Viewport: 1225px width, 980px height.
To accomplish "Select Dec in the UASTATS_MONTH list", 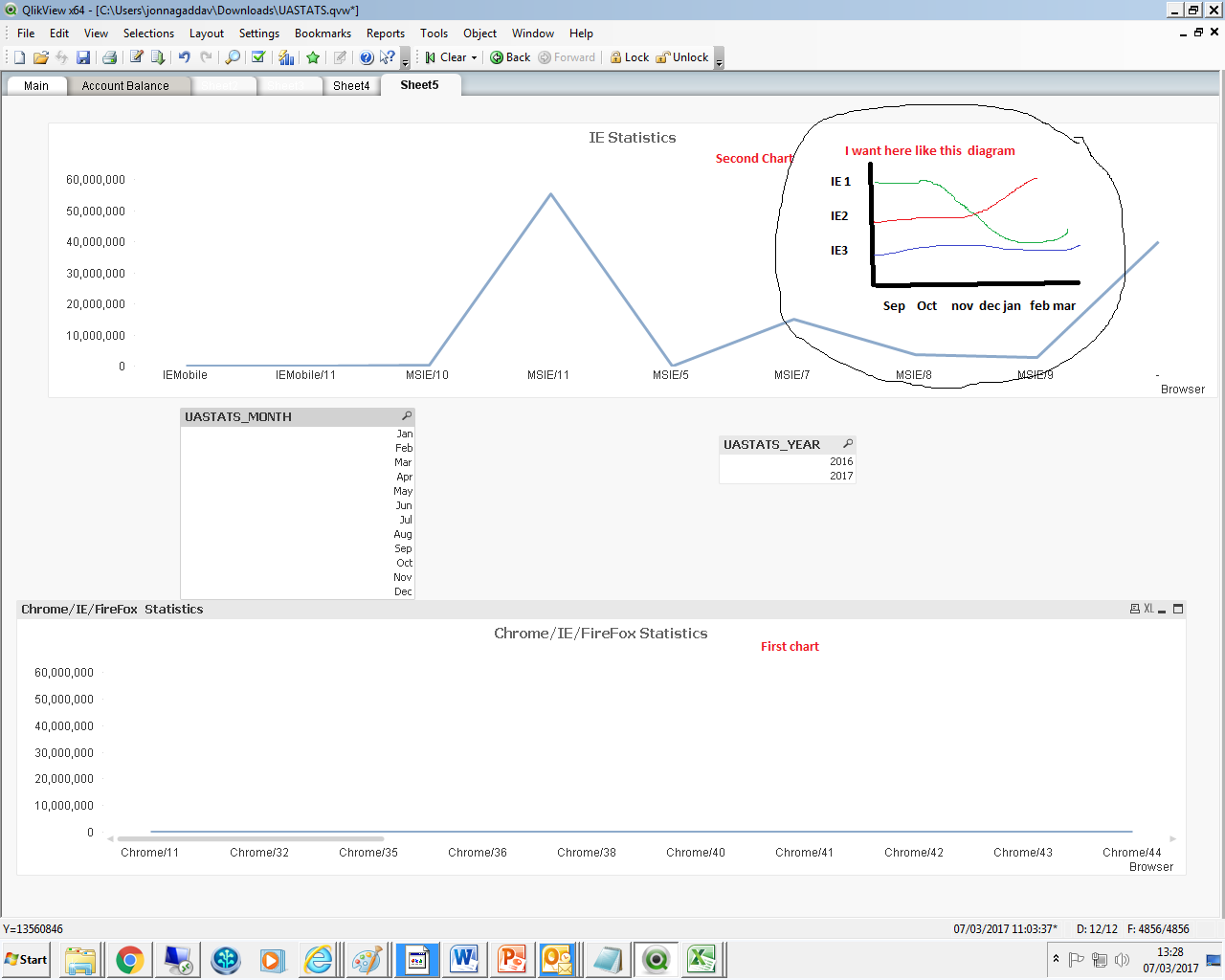I will 297,591.
